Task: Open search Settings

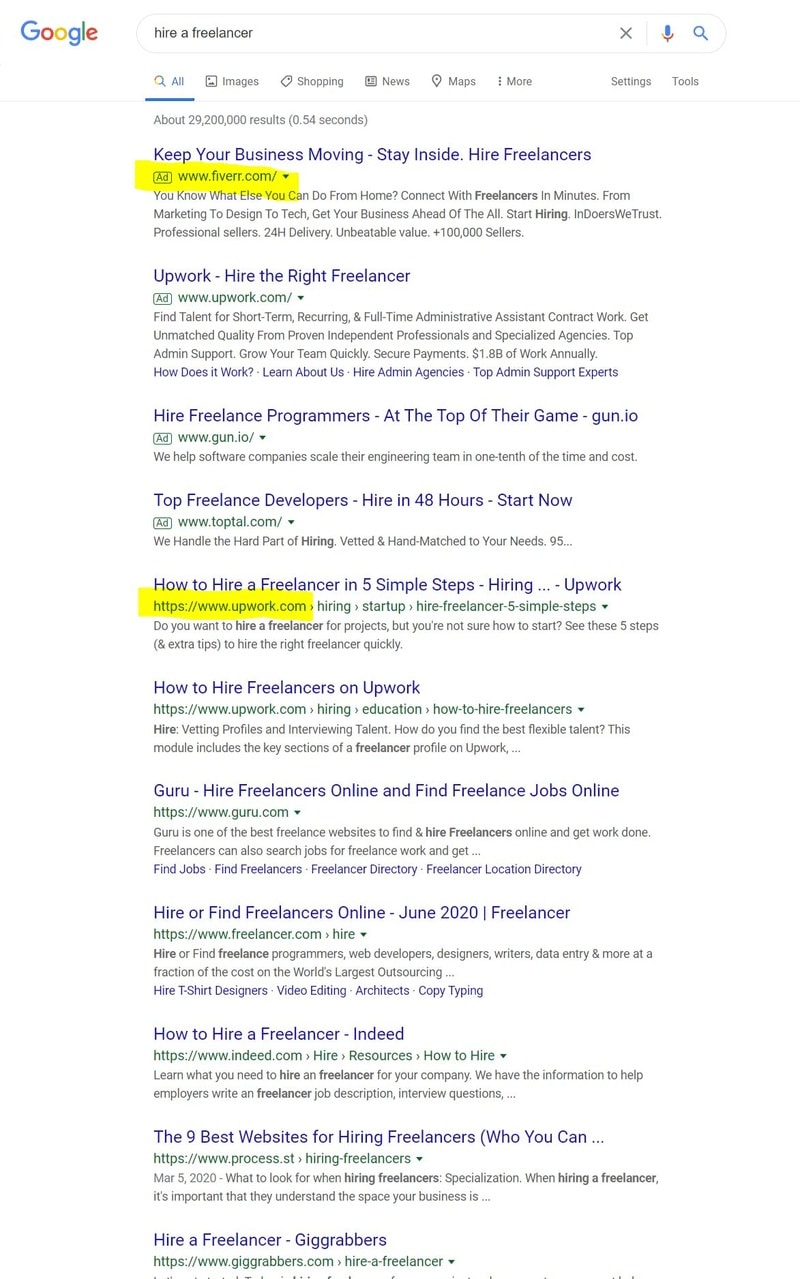Action: [631, 81]
